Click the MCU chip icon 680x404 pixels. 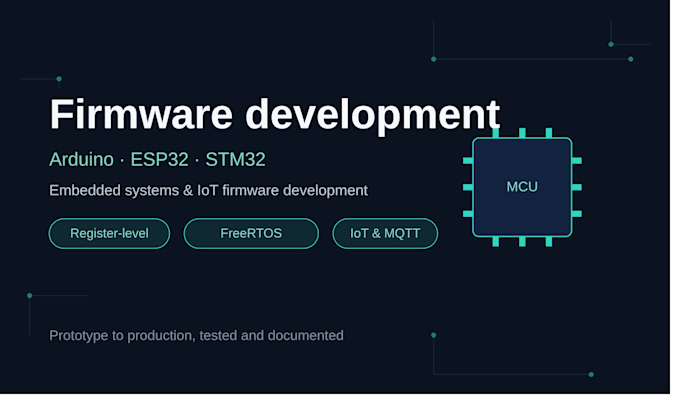(522, 187)
